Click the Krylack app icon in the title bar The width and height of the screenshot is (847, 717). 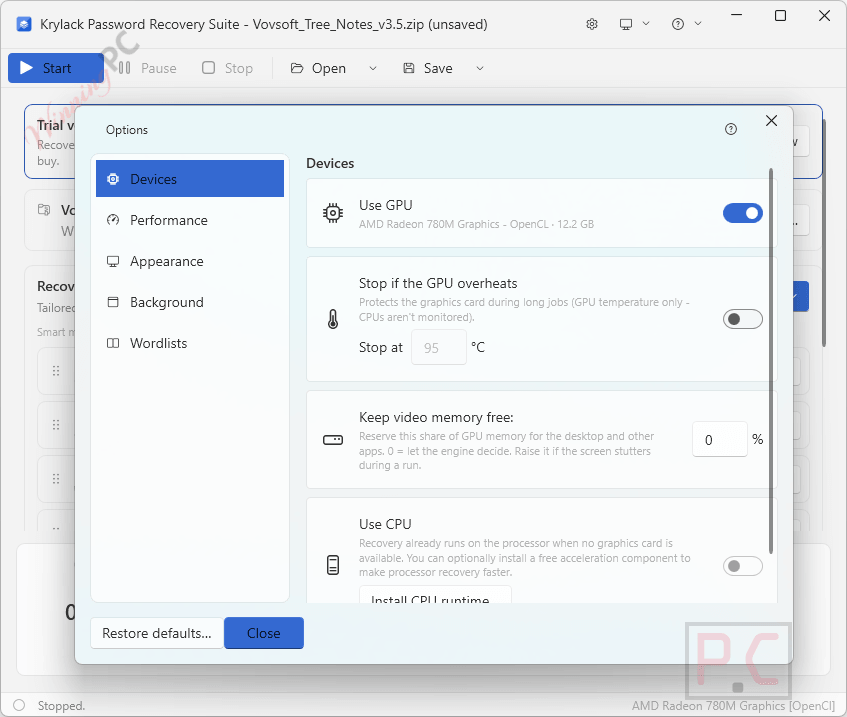coord(24,24)
